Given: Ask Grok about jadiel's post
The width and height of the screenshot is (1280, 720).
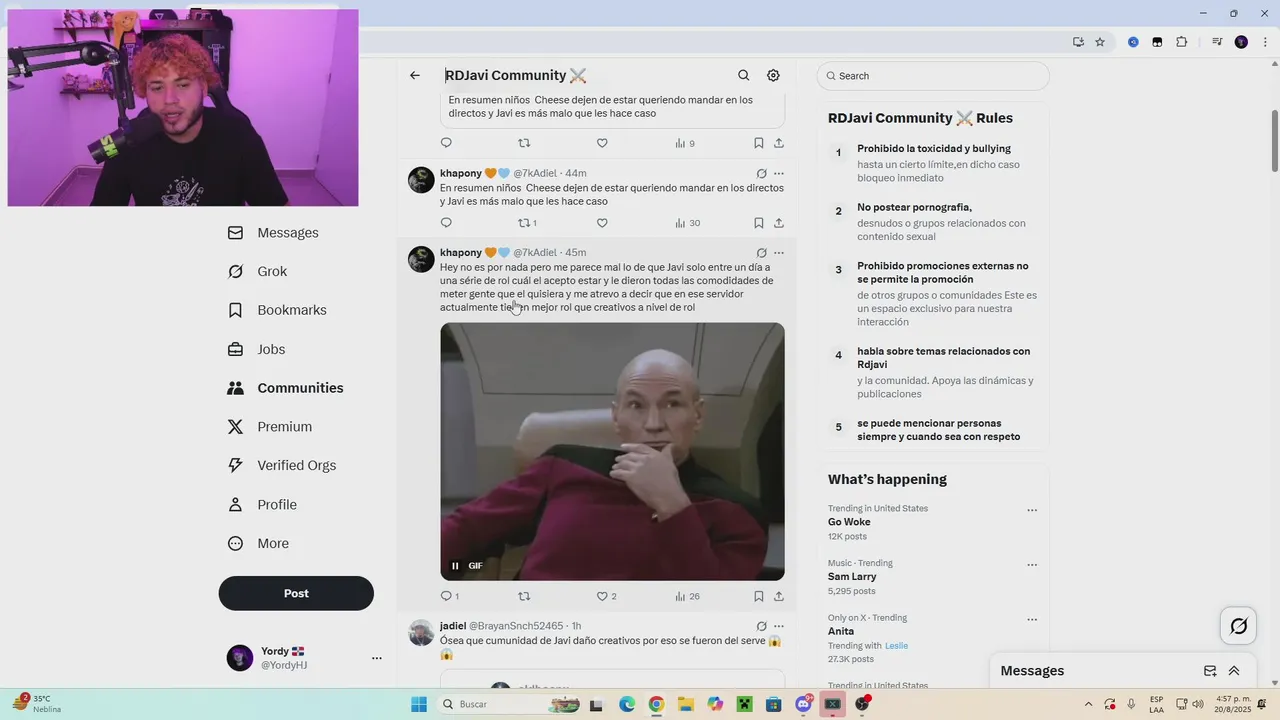Looking at the screenshot, I should click(761, 626).
